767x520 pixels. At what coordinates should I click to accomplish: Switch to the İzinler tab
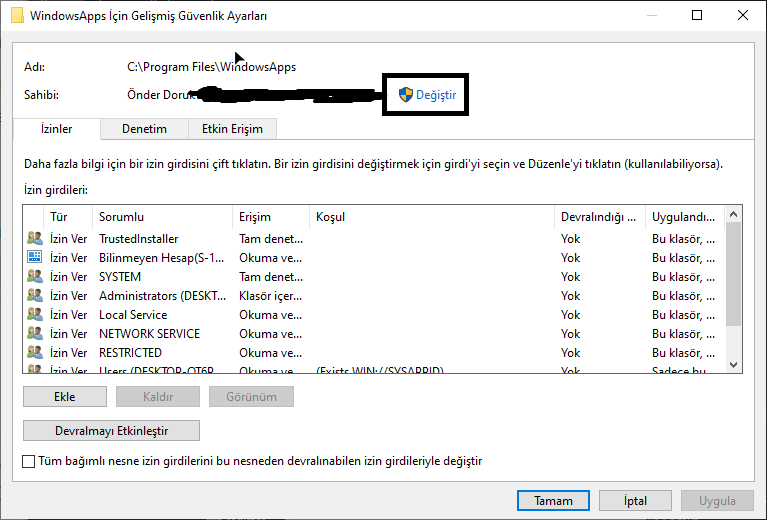tap(57, 129)
